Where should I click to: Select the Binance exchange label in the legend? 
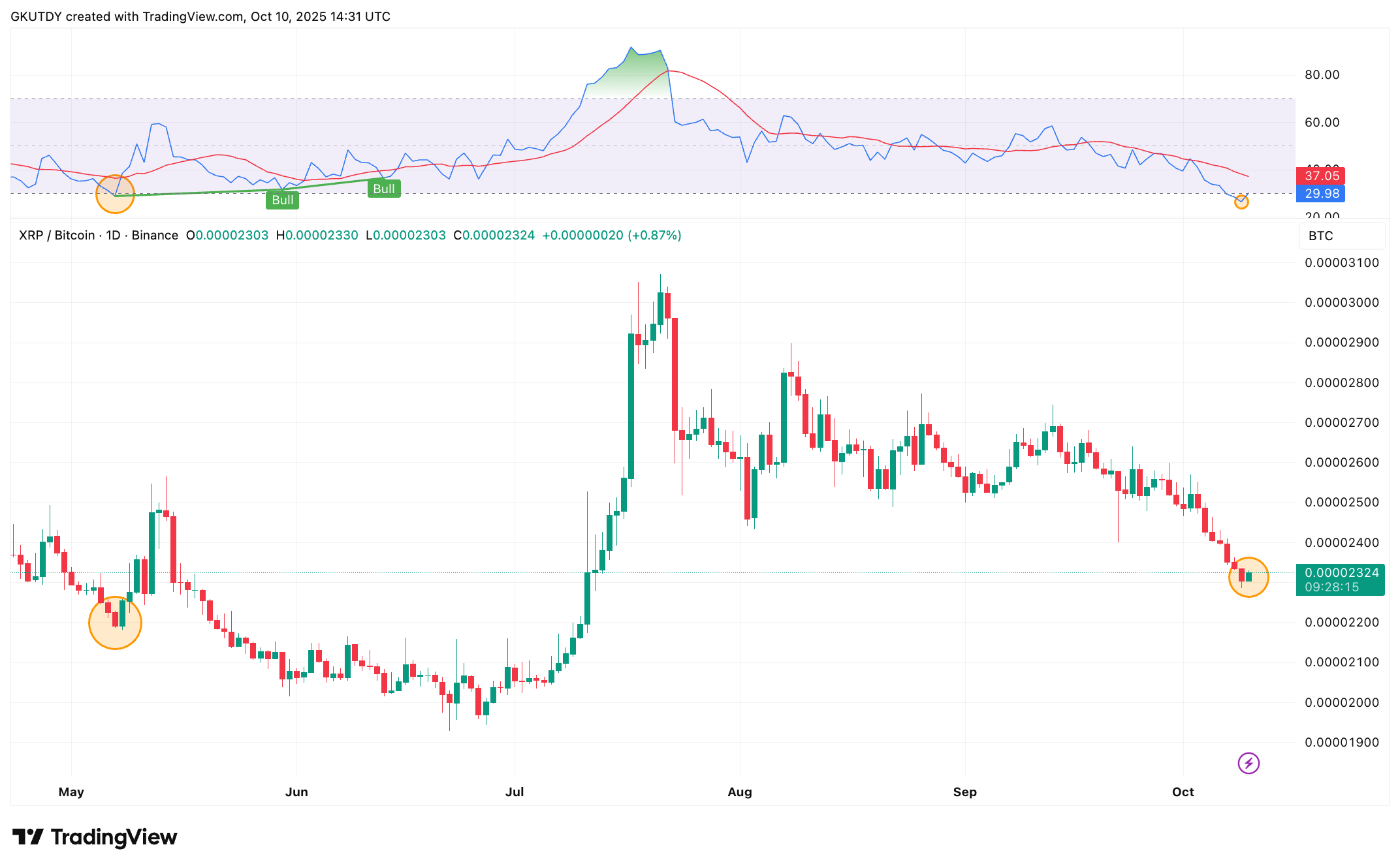pos(155,235)
